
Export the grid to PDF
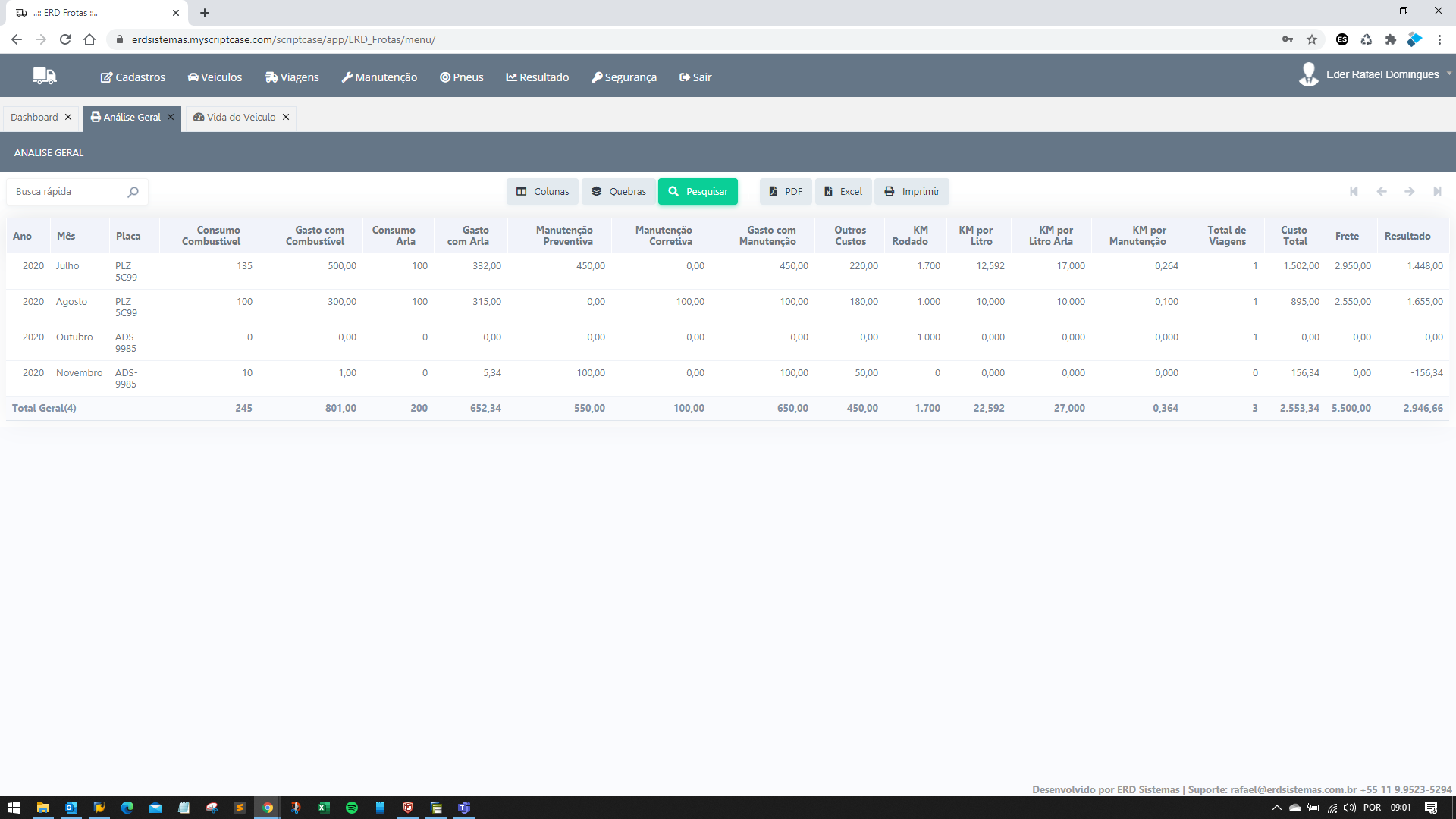coord(786,192)
